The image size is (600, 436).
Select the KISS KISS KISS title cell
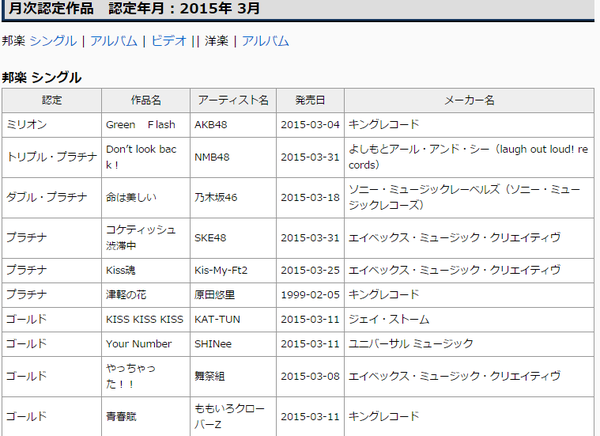(146, 319)
